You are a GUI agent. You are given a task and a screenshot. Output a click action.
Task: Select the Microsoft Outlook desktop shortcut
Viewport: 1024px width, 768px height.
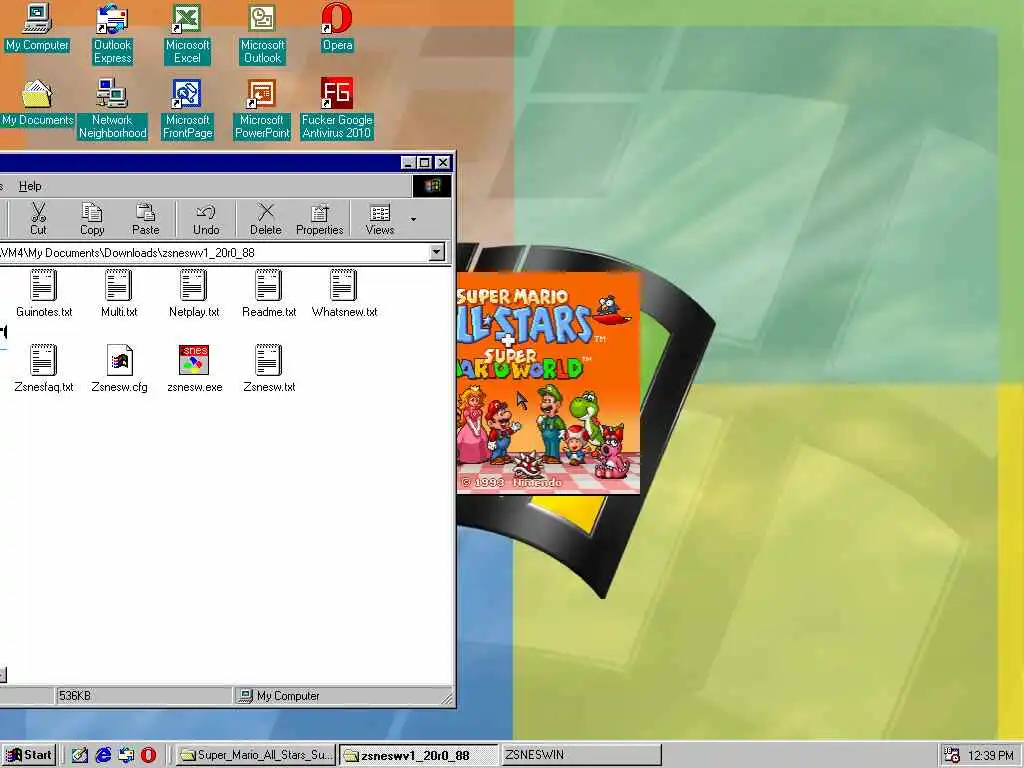(262, 34)
